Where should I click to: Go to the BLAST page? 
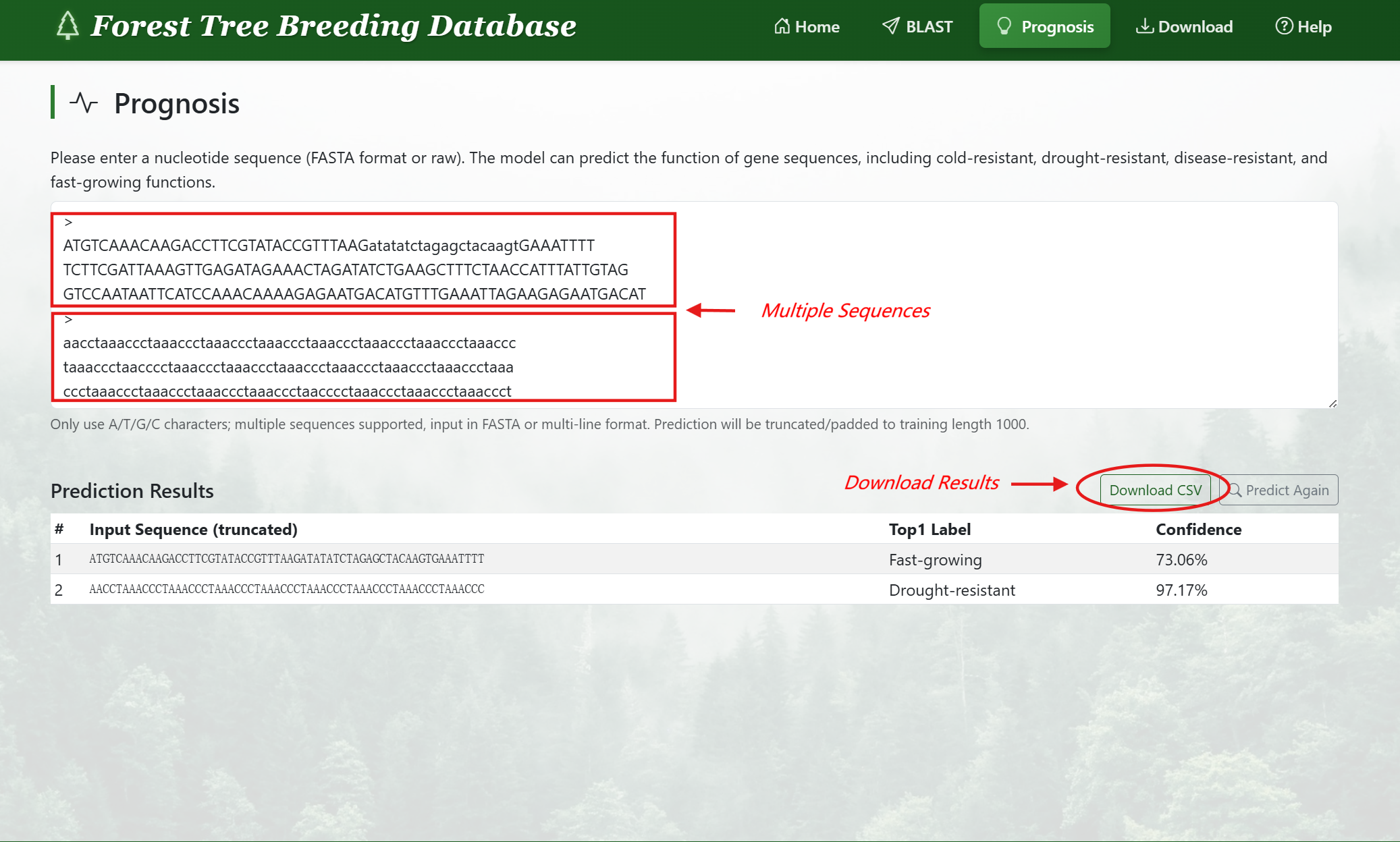[x=917, y=26]
